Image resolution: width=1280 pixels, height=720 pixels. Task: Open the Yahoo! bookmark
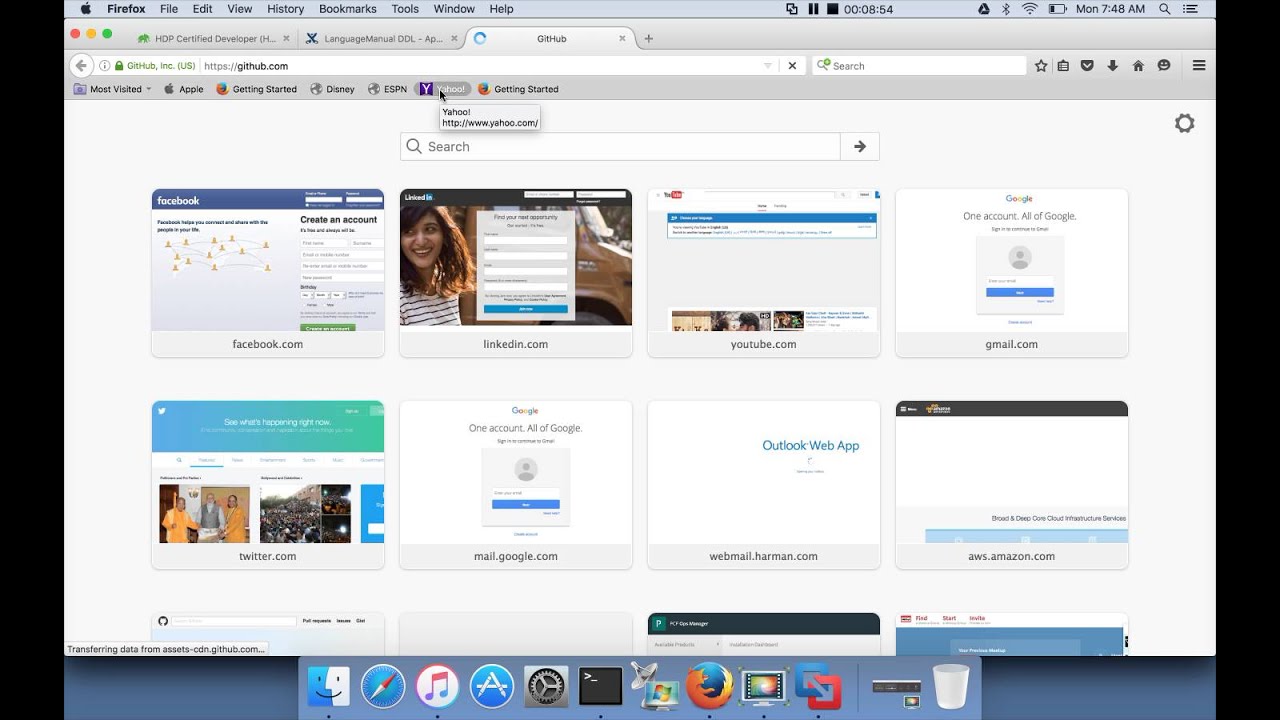443,89
